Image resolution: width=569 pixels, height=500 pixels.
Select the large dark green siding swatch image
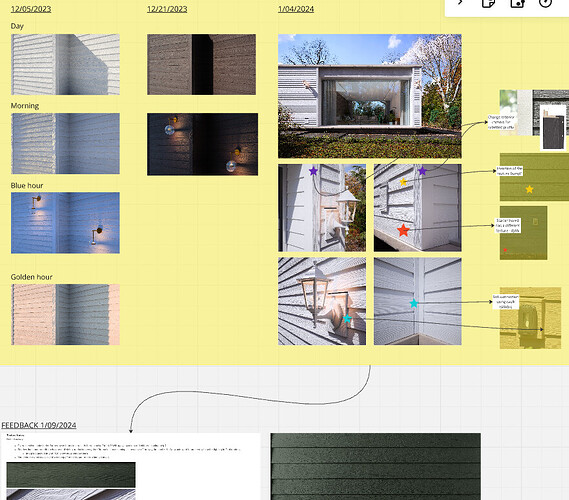pos(376,466)
